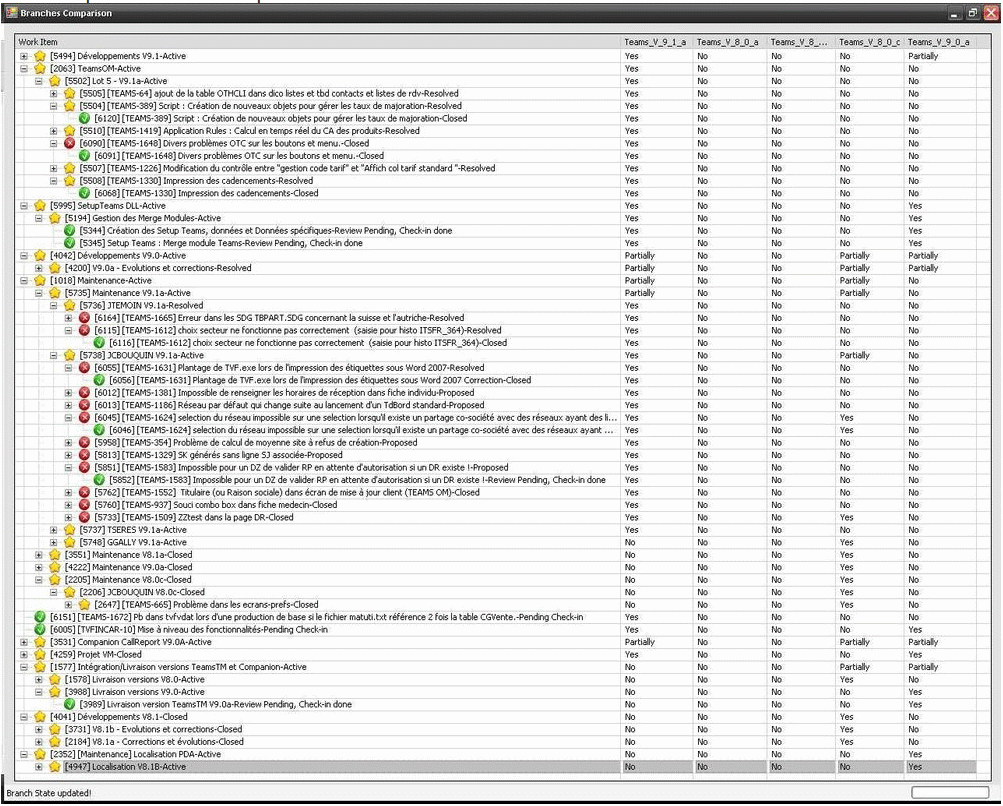Select row [5762] TEAMS-1552 Titulaire

(x=496, y=493)
